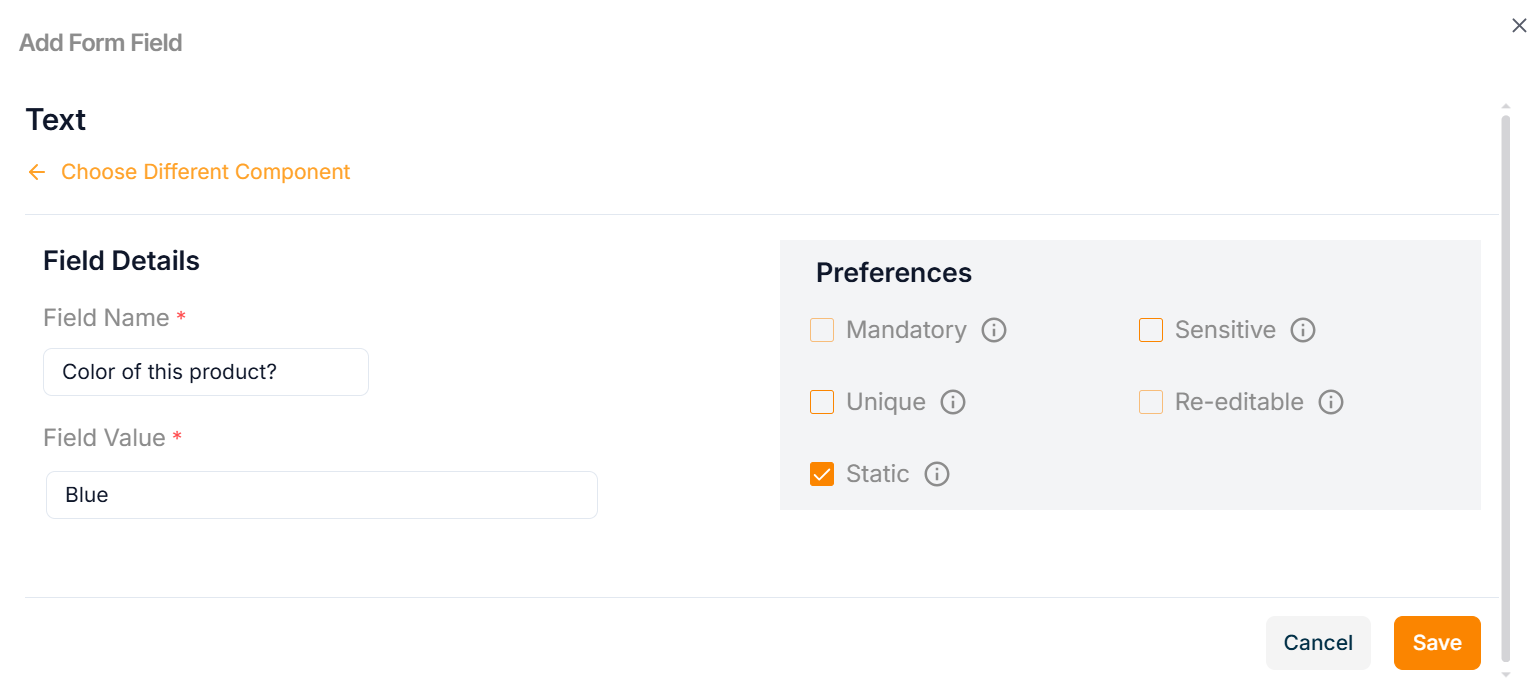Go to Choose Different Component

tap(205, 172)
